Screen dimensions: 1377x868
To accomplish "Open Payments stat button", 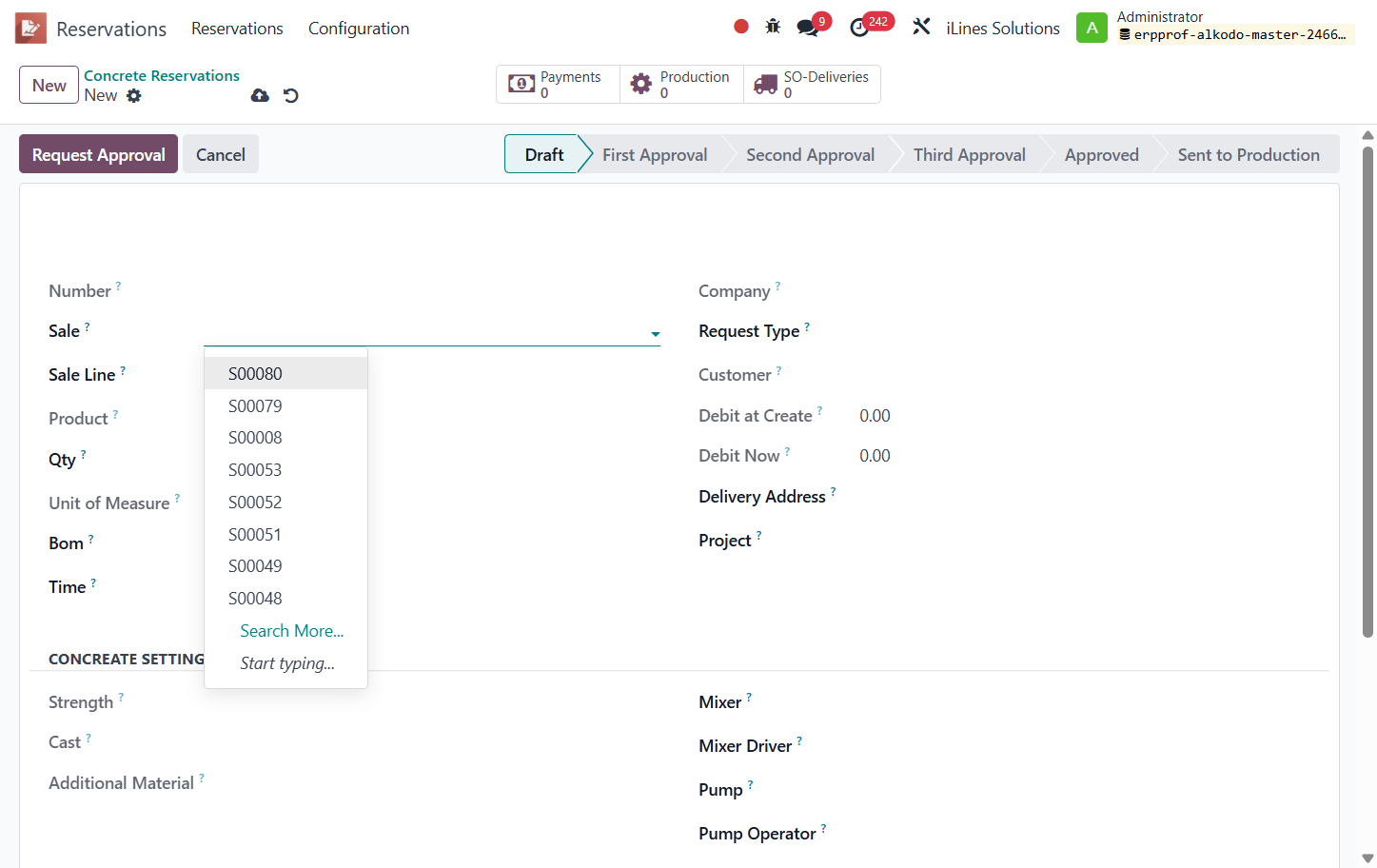I will click(558, 84).
